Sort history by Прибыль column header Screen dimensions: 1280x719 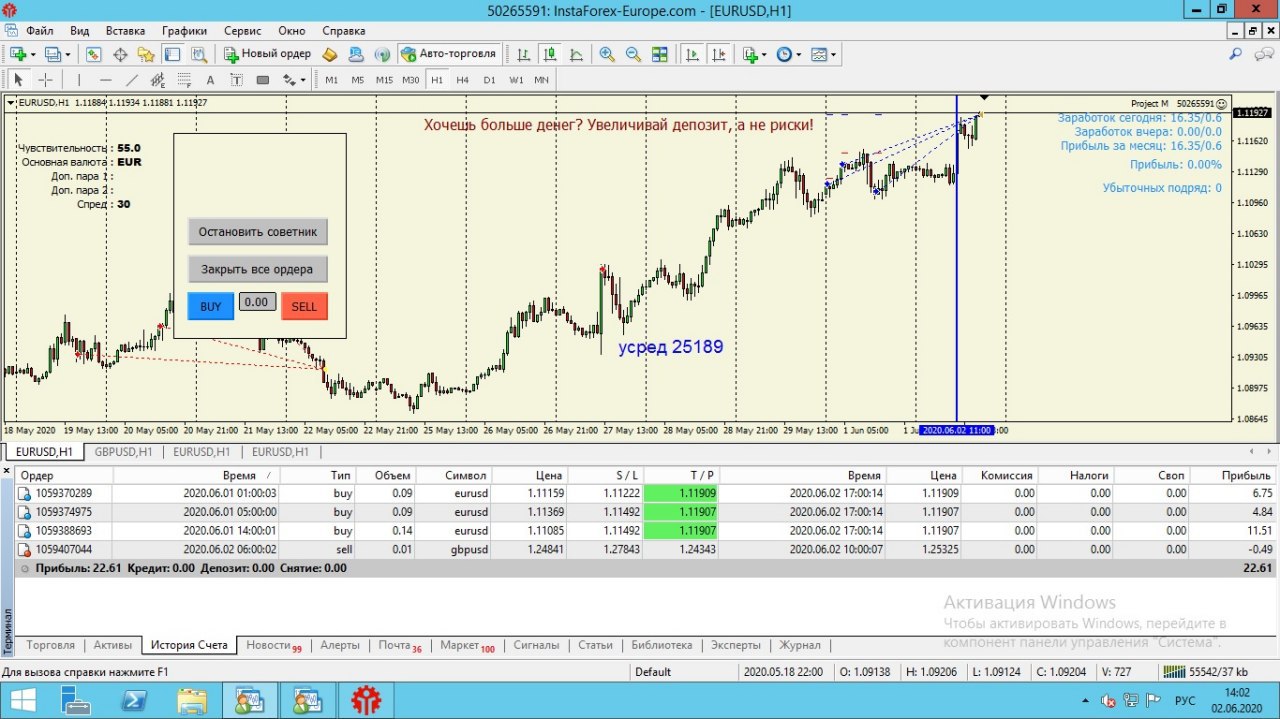pos(1234,476)
